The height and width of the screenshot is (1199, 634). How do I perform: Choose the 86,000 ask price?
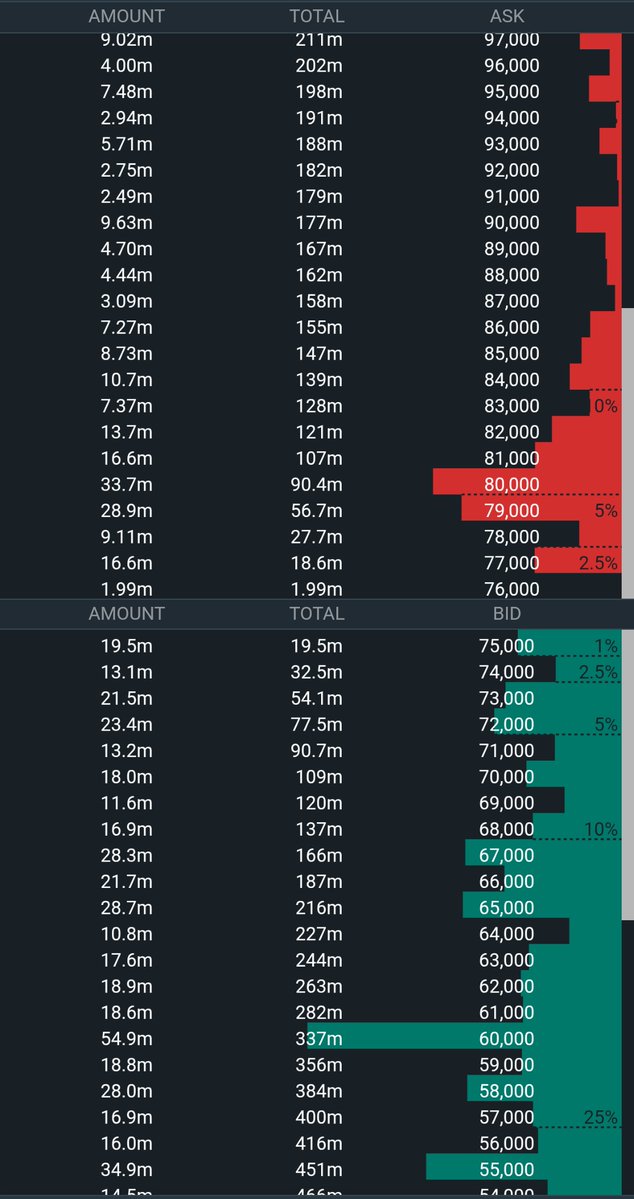[x=512, y=327]
